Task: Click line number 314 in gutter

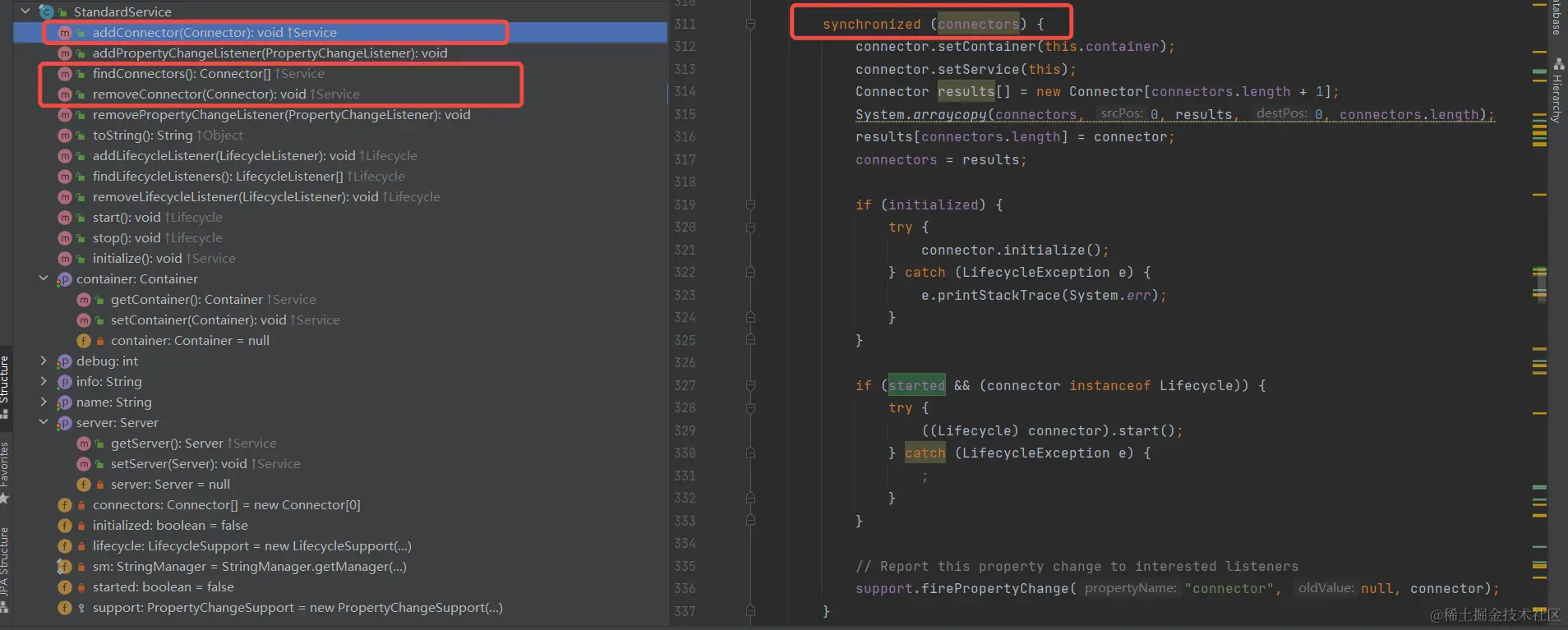Action: [685, 91]
